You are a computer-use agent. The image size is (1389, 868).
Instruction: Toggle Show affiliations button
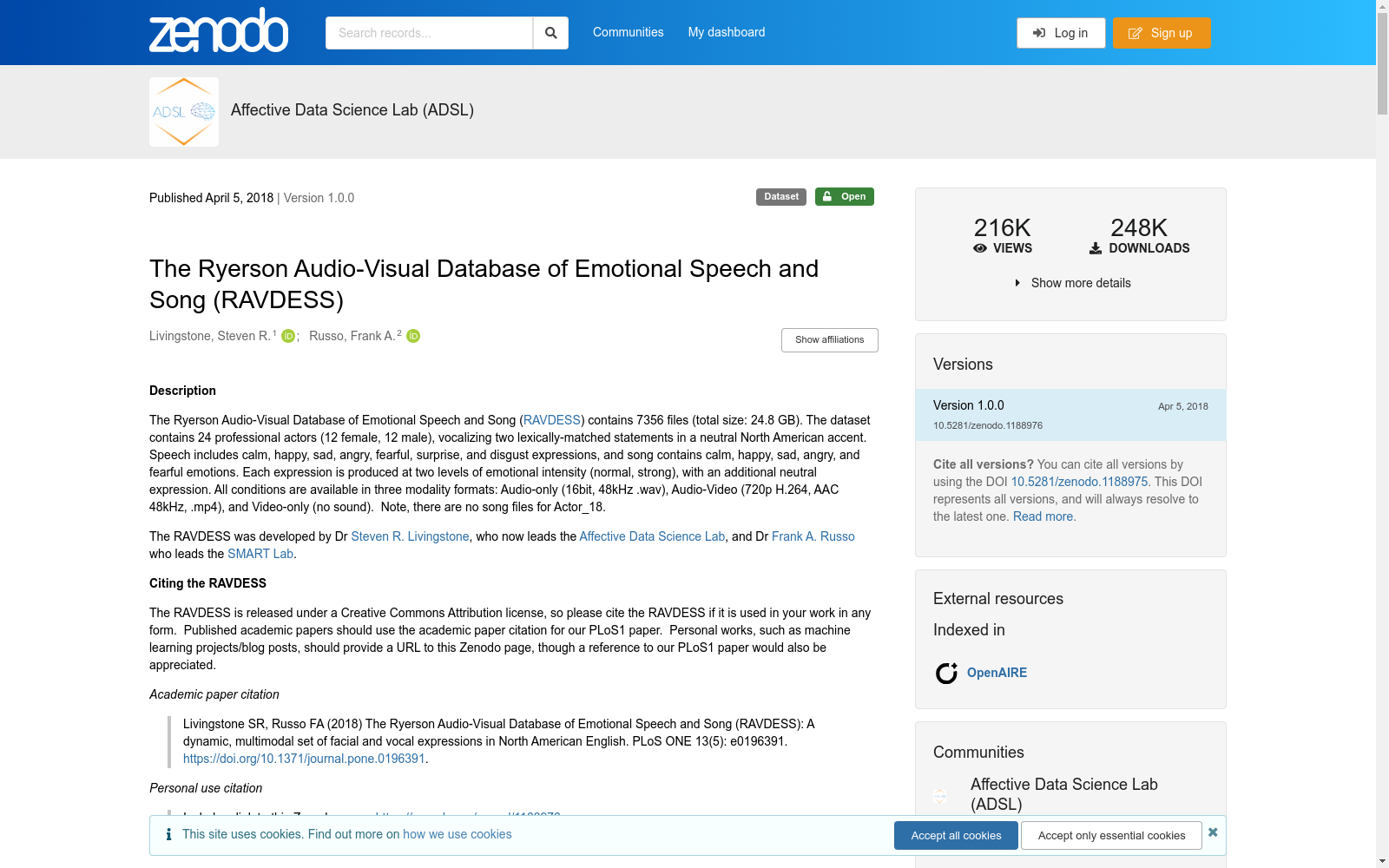click(829, 340)
